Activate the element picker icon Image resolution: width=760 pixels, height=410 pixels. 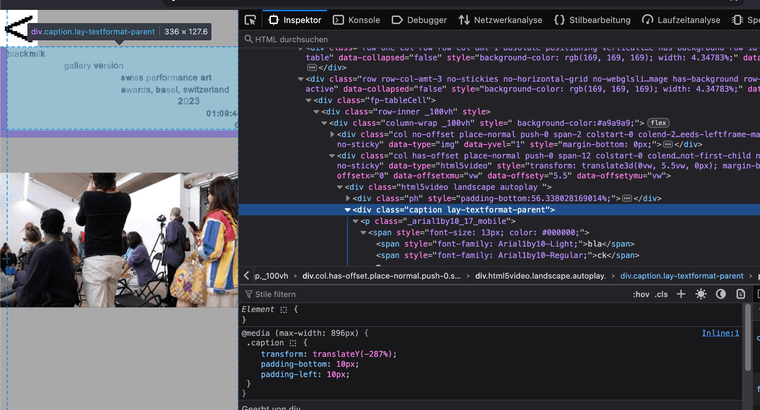coord(250,20)
